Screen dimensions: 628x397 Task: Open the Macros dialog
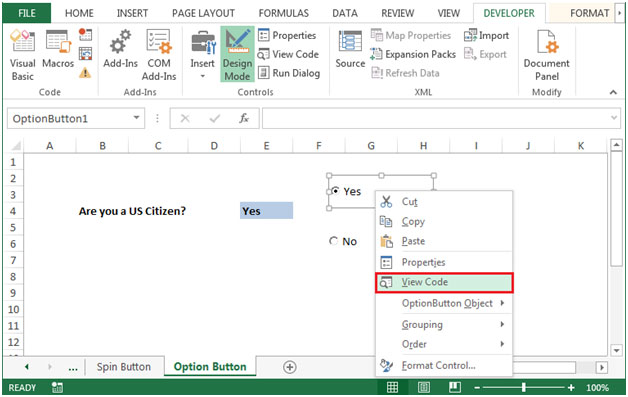58,49
